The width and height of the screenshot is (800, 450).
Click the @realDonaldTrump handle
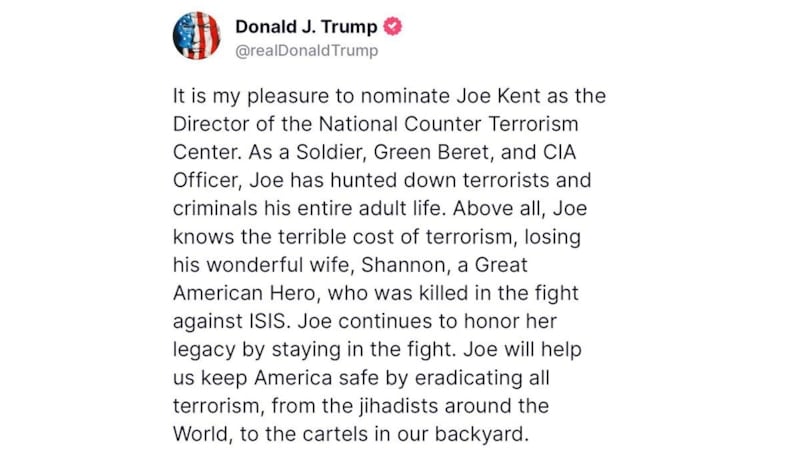[x=306, y=49]
